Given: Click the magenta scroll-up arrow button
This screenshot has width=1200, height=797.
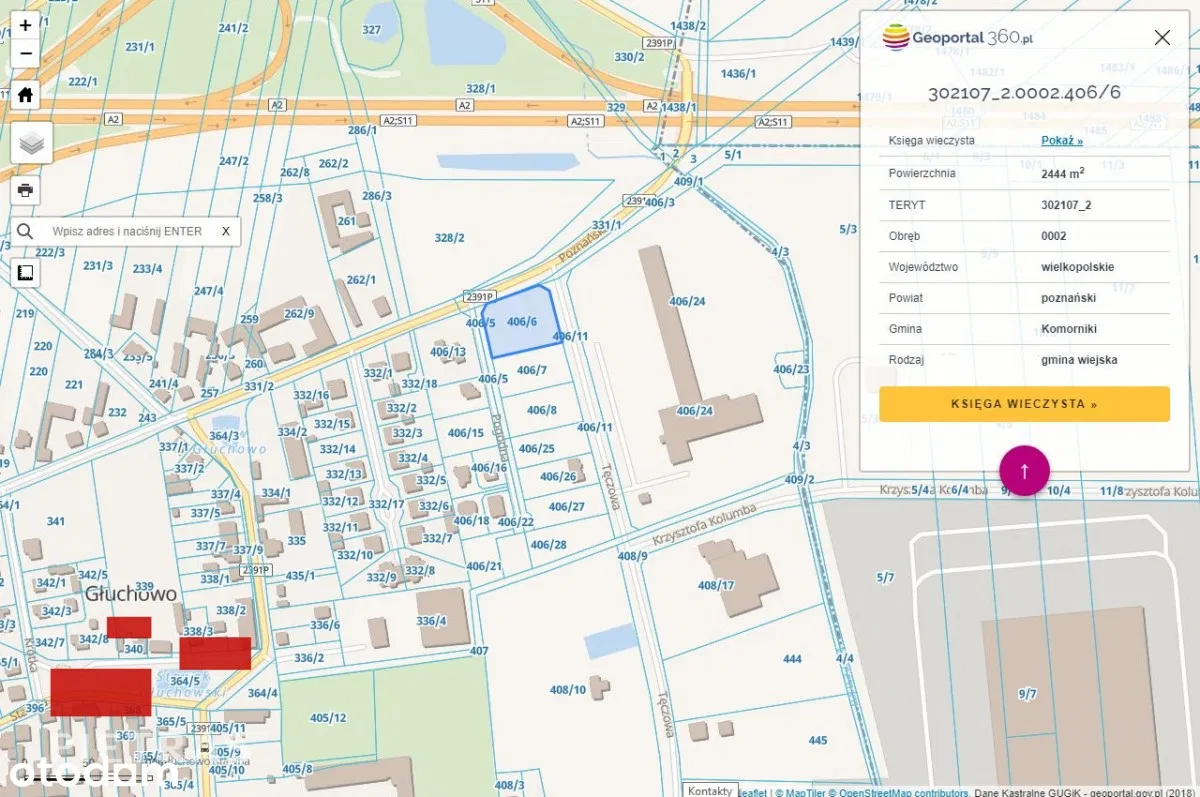Looking at the screenshot, I should [x=1024, y=470].
